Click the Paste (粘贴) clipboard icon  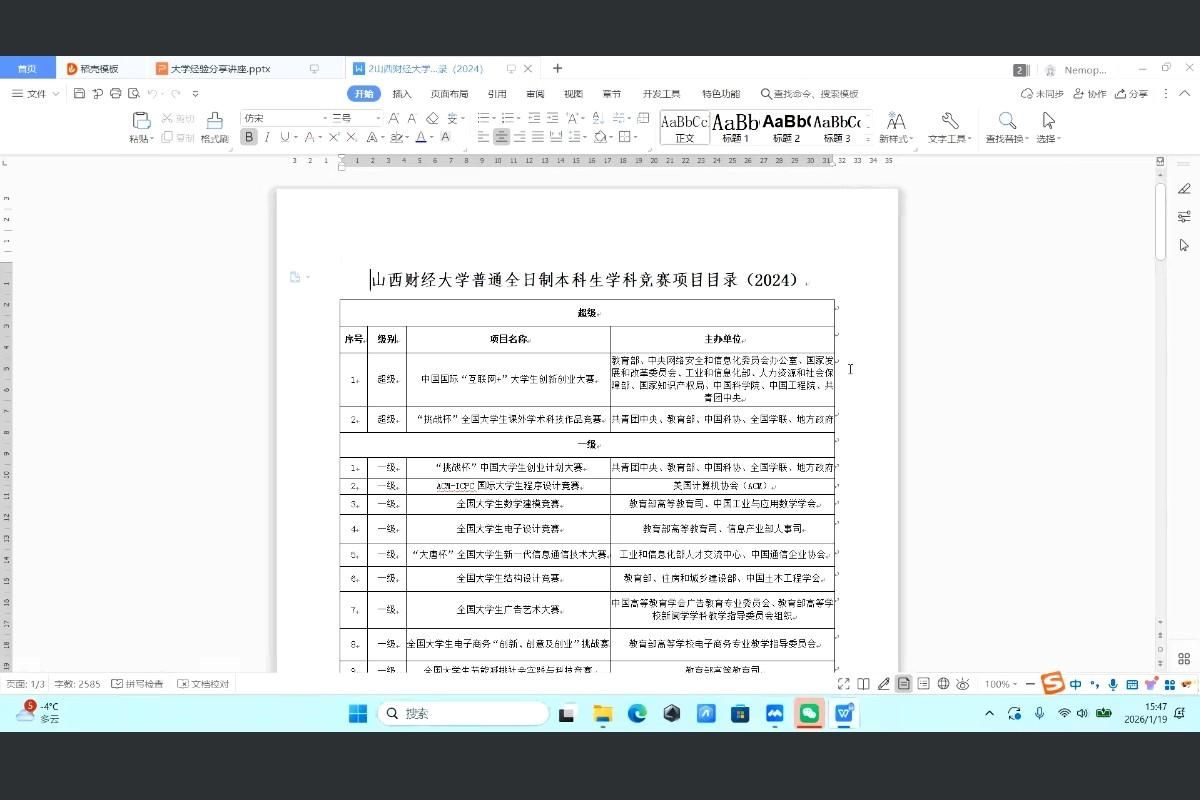140,121
